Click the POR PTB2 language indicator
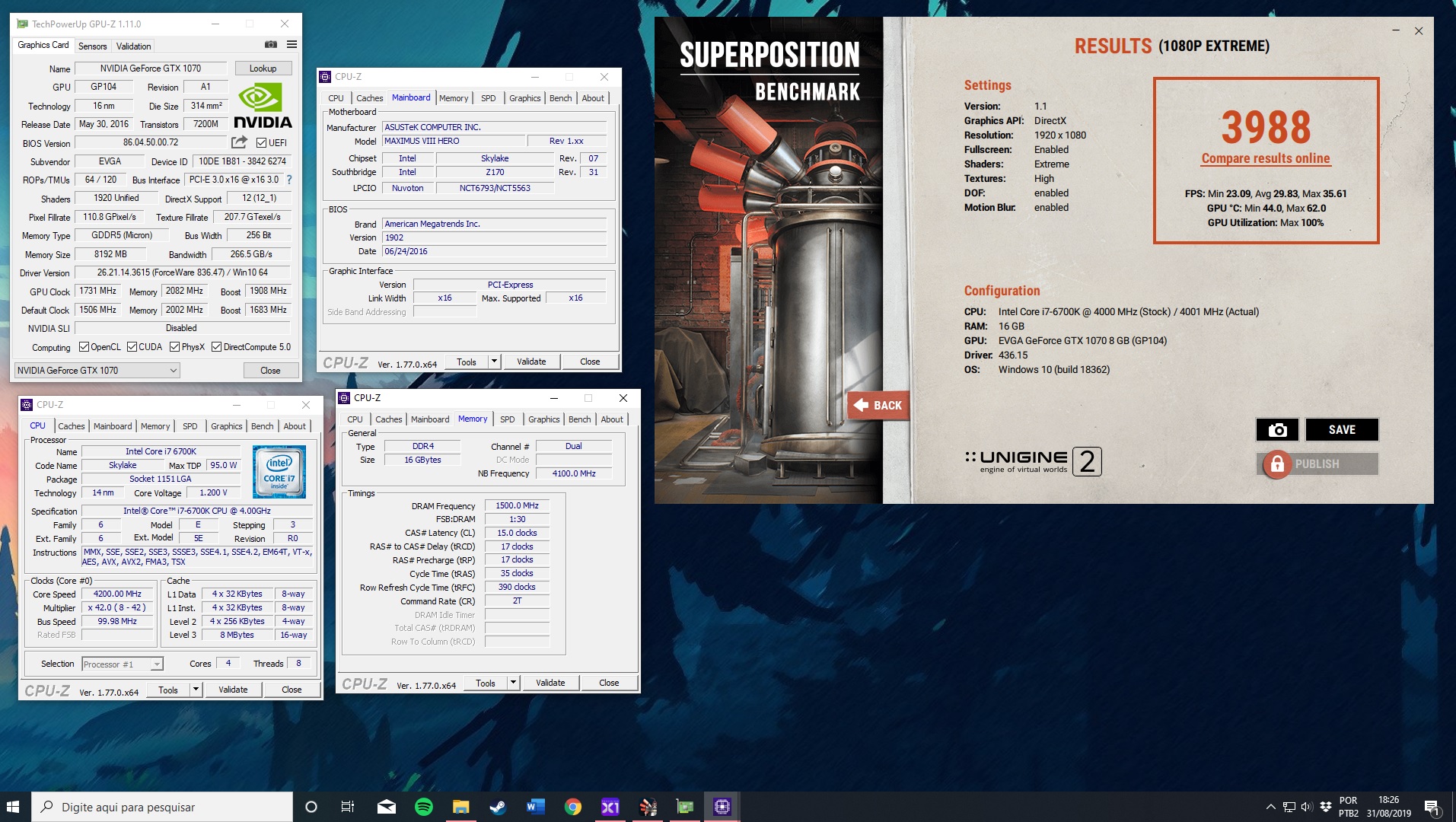The image size is (1456, 822). click(x=1348, y=807)
